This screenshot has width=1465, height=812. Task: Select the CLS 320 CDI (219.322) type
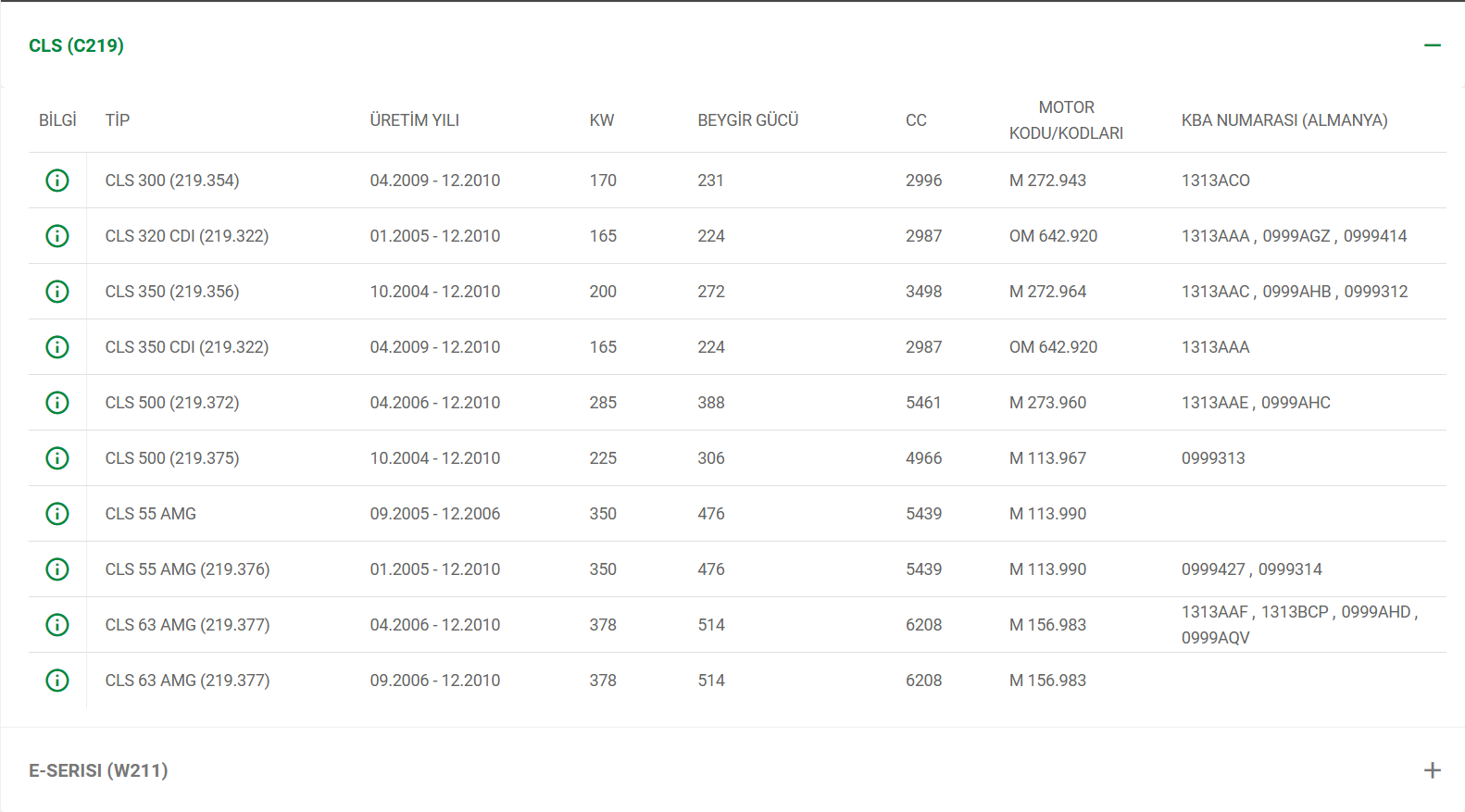pos(187,236)
